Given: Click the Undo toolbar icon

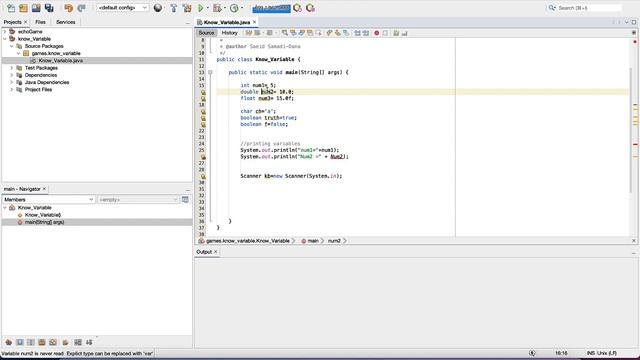Looking at the screenshot, I should [x=68, y=8].
